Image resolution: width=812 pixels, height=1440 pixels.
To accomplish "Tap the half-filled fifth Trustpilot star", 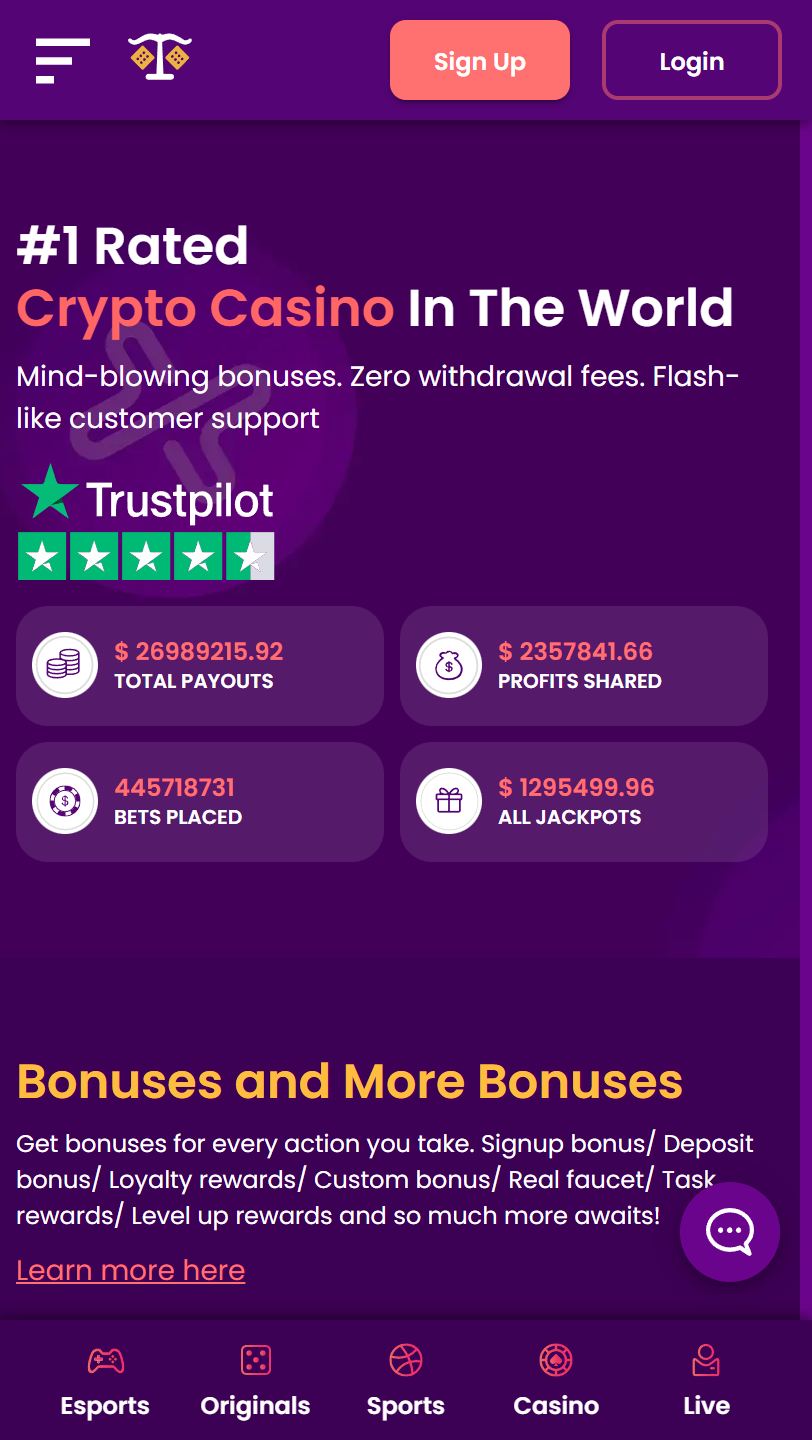I will coord(250,556).
